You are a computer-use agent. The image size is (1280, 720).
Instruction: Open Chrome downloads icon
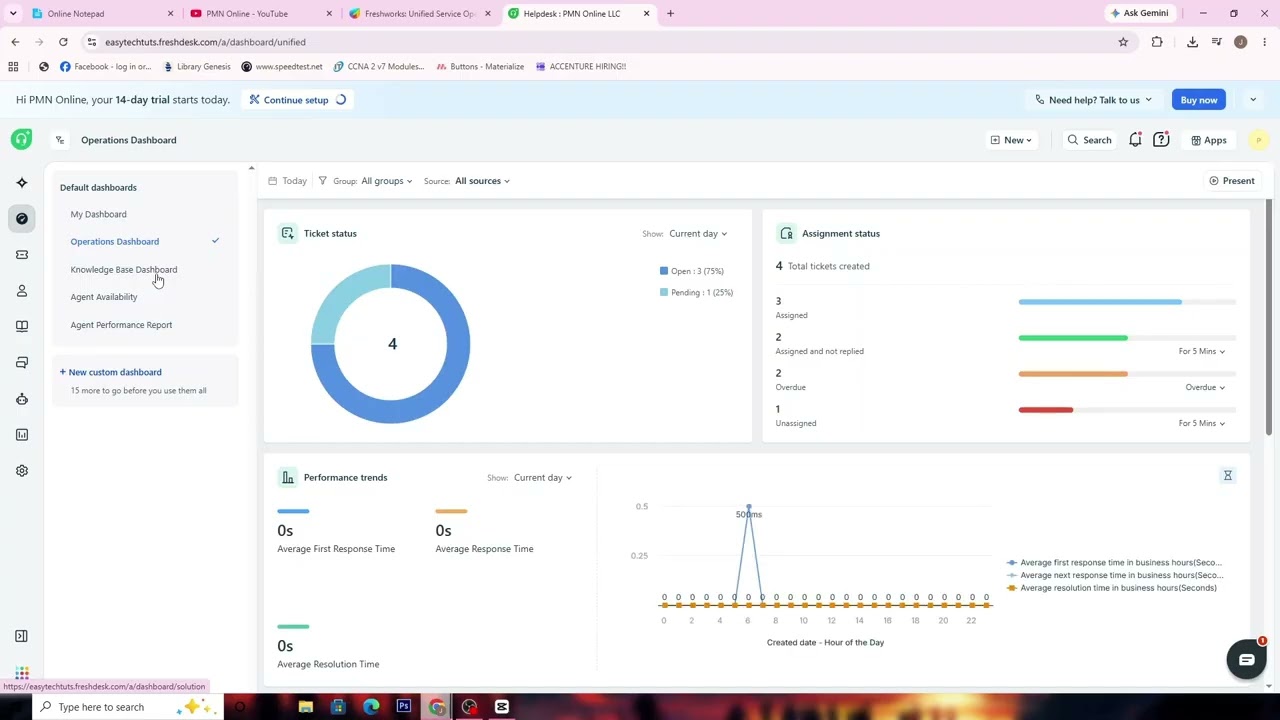[1192, 42]
